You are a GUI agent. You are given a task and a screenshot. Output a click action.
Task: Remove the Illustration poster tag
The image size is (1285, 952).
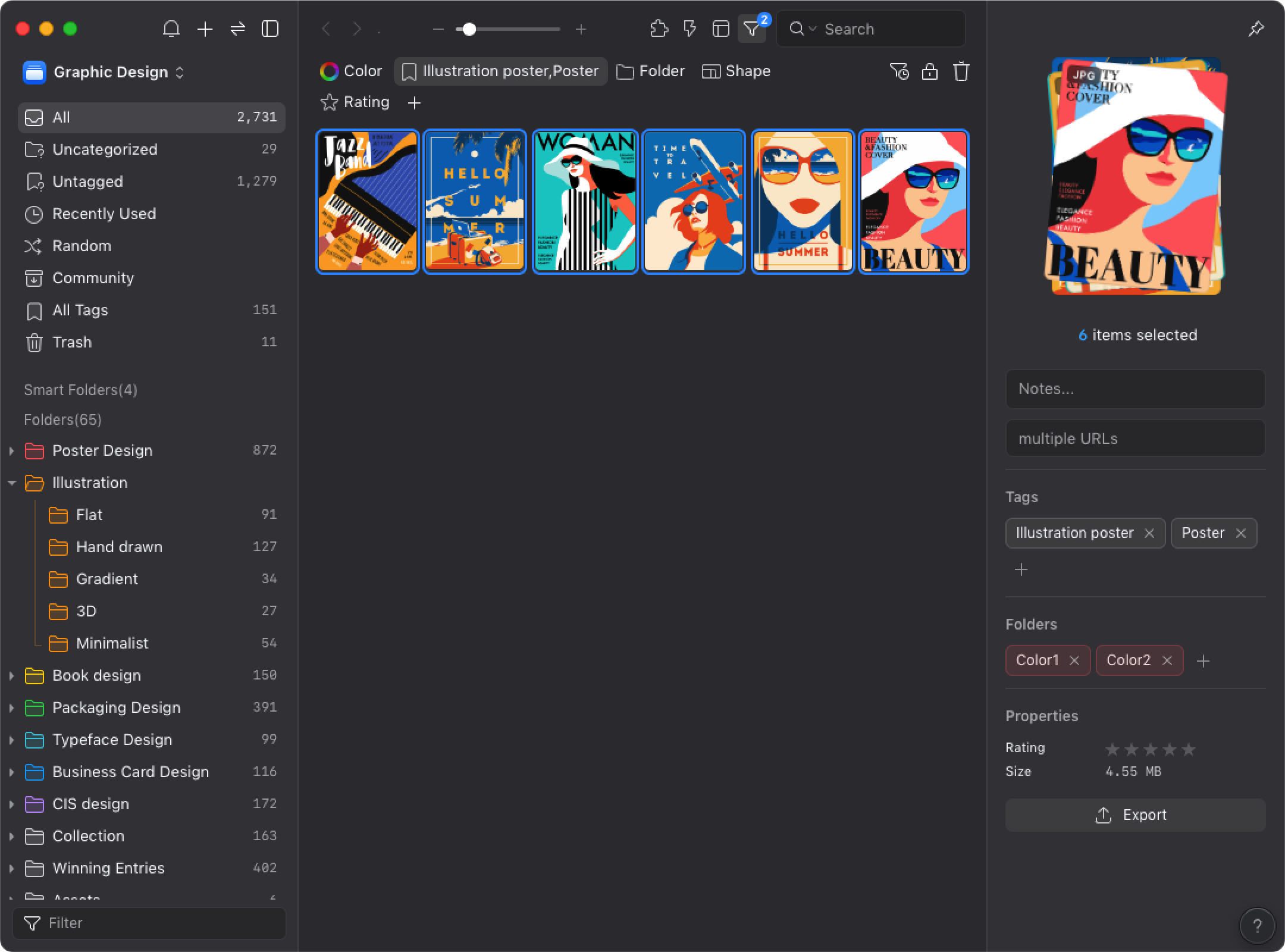pyautogui.click(x=1150, y=533)
